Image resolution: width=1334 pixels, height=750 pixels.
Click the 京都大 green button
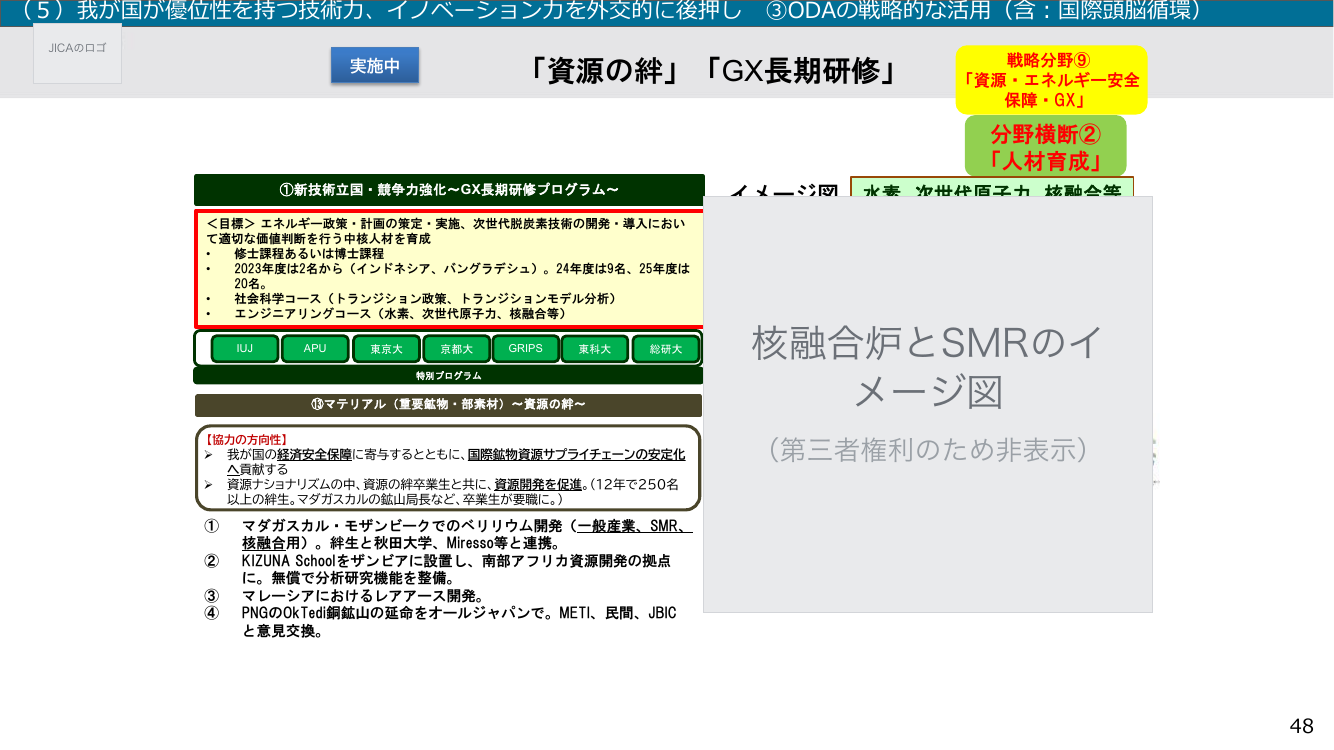[x=456, y=349]
